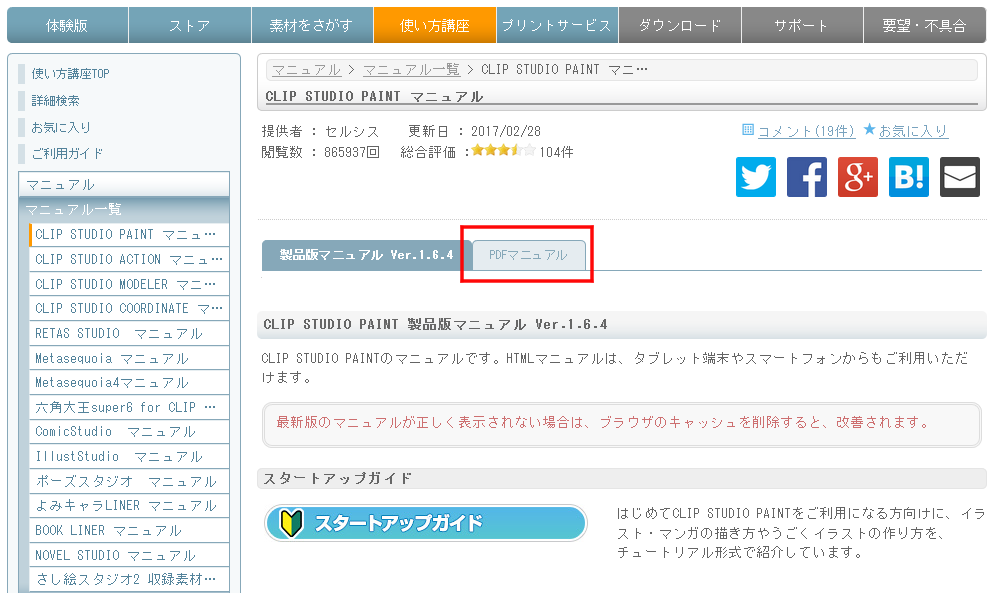1006x593 pixels.
Task: Open 要望・不具合 in the top menu
Action: (x=925, y=26)
